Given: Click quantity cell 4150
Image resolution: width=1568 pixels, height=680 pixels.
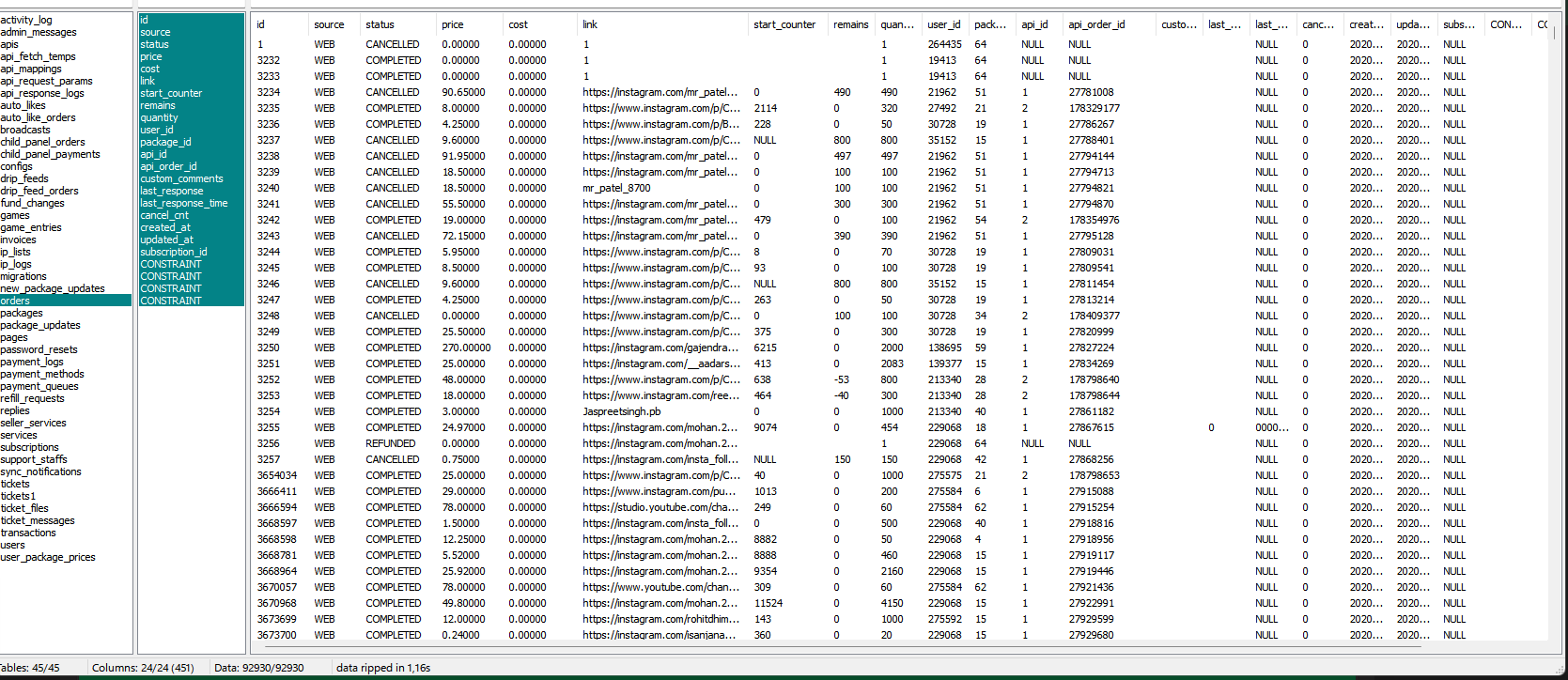Looking at the screenshot, I should coord(892,603).
